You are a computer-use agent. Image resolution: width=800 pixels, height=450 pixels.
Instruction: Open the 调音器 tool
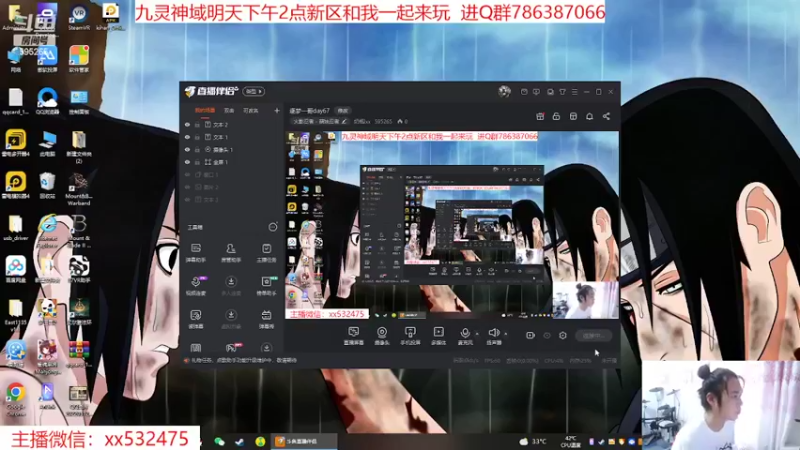(x=196, y=319)
